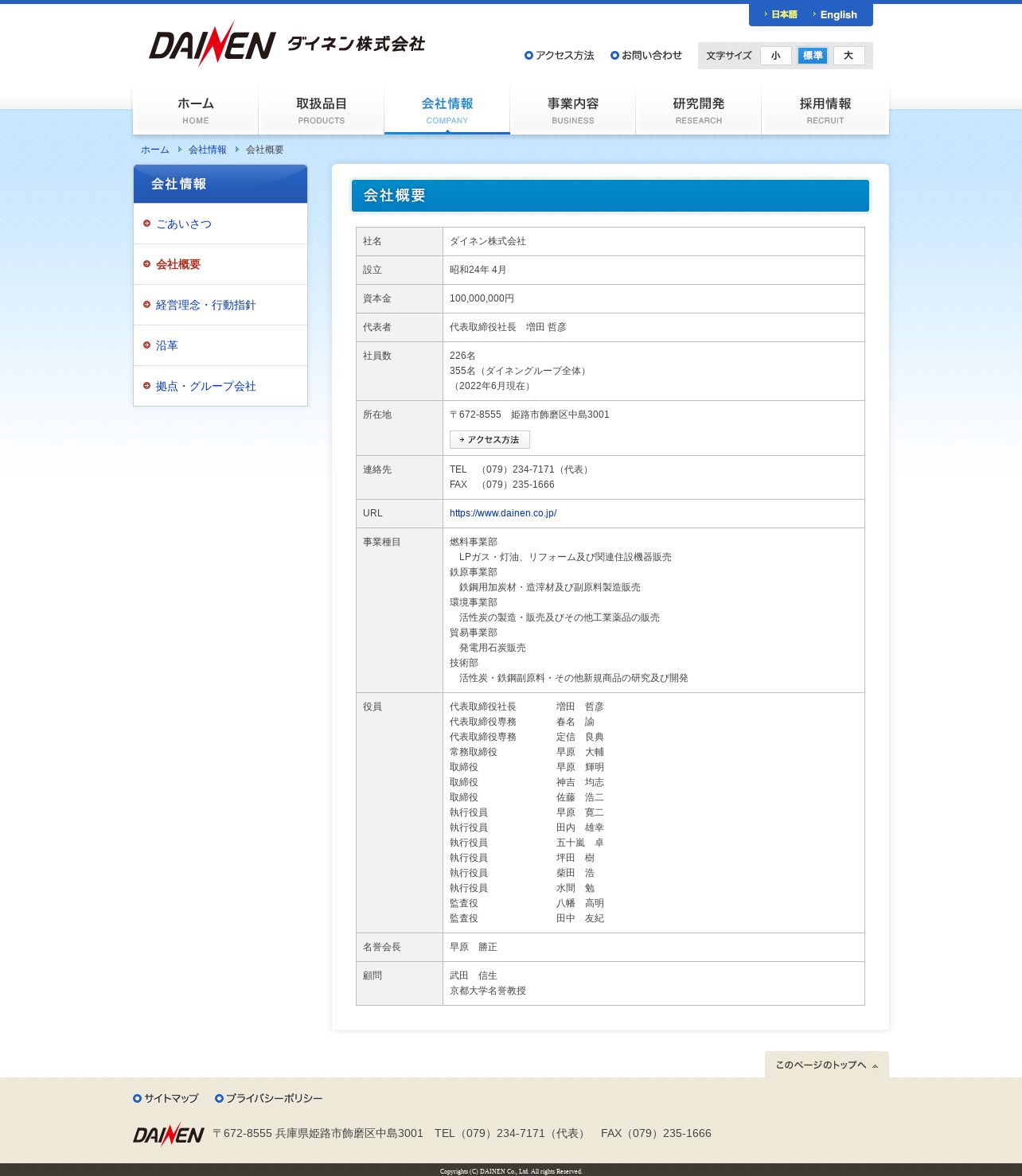Click the 武田 信生 advisor name

tap(474, 975)
